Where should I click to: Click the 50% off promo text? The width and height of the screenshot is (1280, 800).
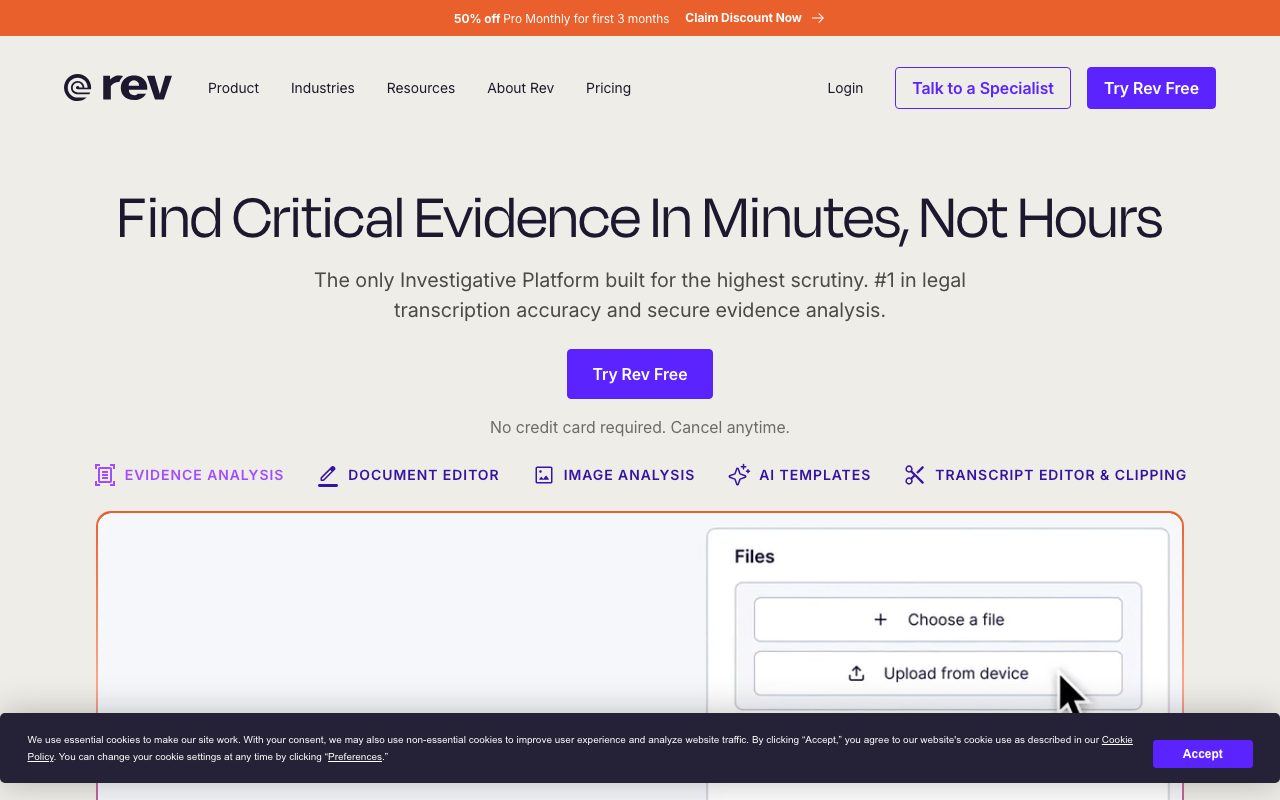click(561, 18)
